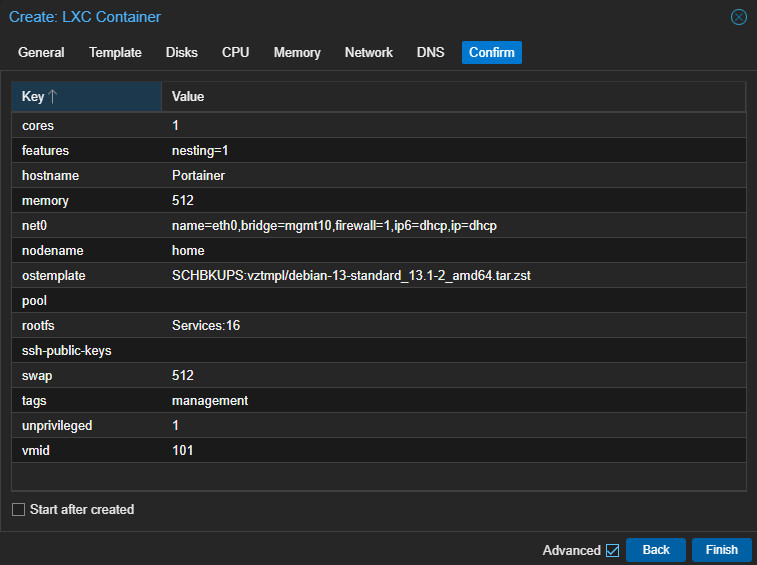This screenshot has width=757, height=565.
Task: Select the memory row key
Action: pos(45,200)
